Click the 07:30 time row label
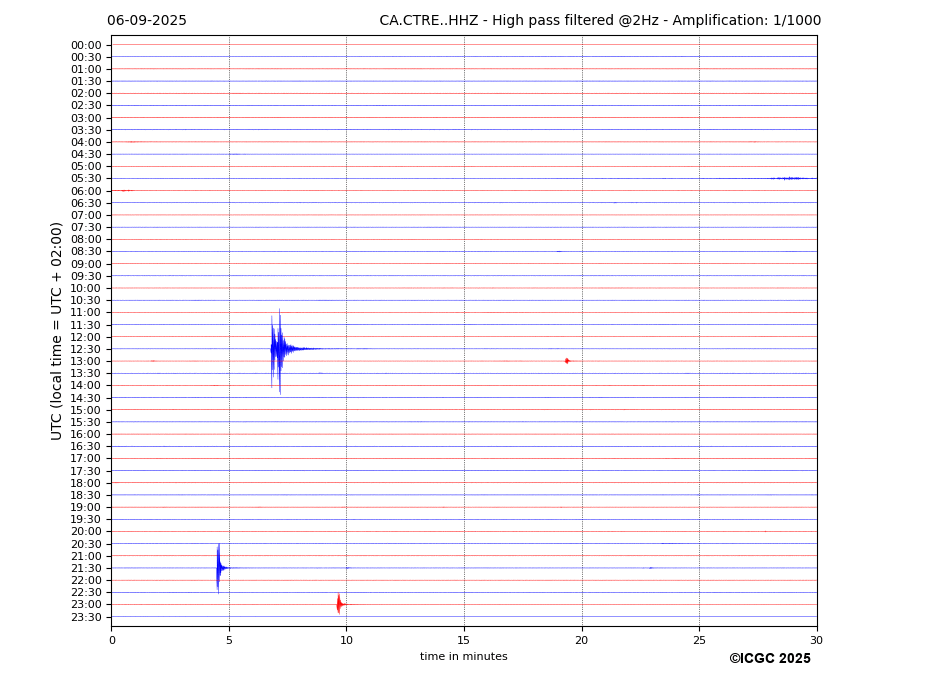Screen dimensions: 927x696 [x=86, y=228]
